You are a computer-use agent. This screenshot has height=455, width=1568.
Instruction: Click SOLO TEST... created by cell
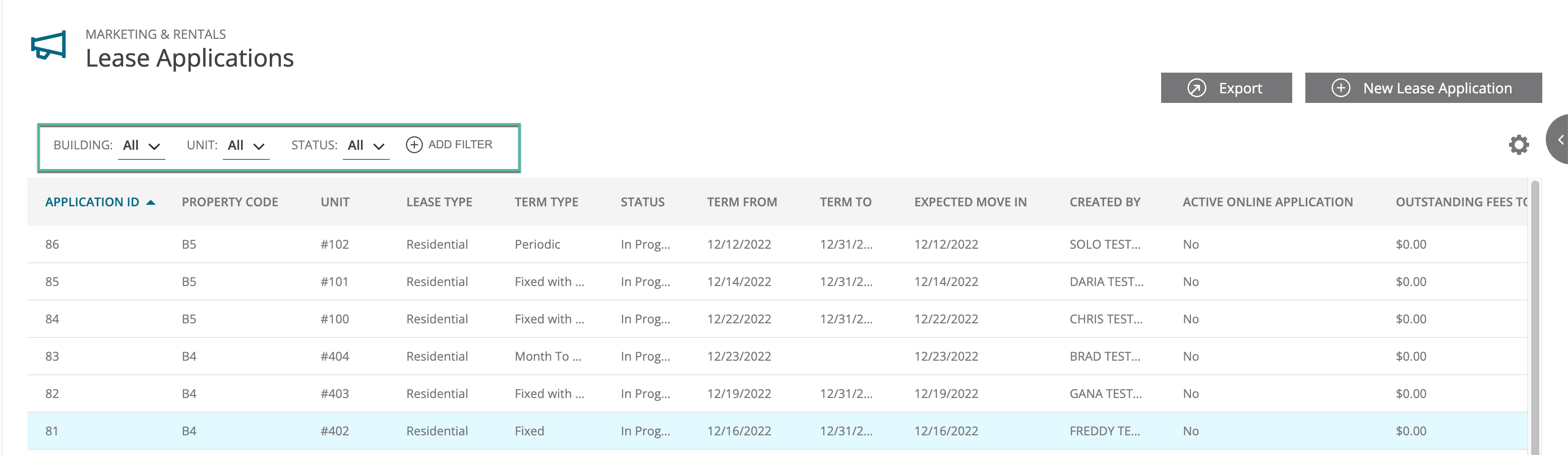[1105, 245]
